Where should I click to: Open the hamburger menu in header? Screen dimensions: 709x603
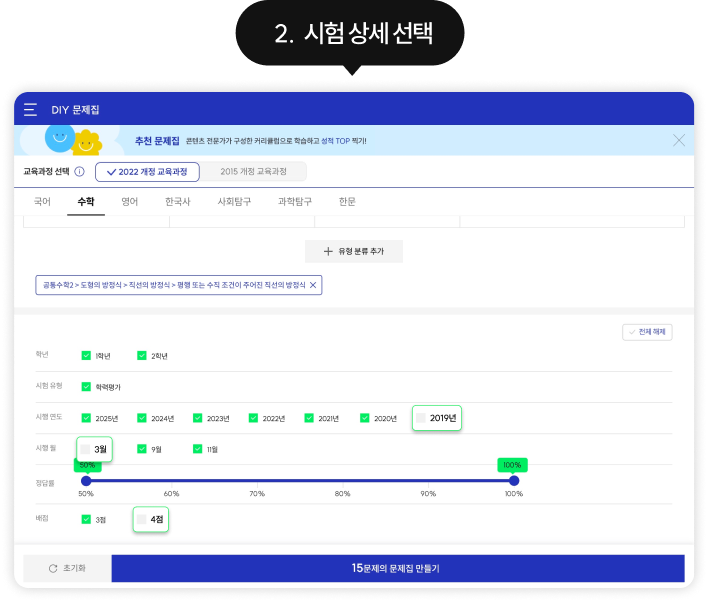31,109
